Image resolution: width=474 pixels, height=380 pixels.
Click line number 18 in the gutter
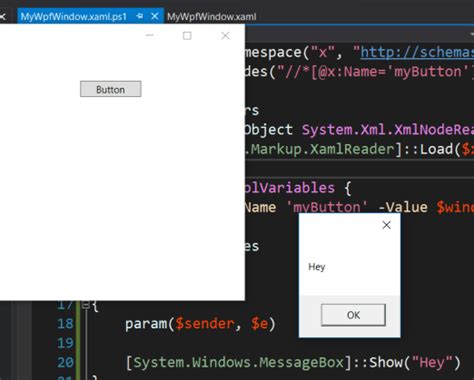(65, 324)
